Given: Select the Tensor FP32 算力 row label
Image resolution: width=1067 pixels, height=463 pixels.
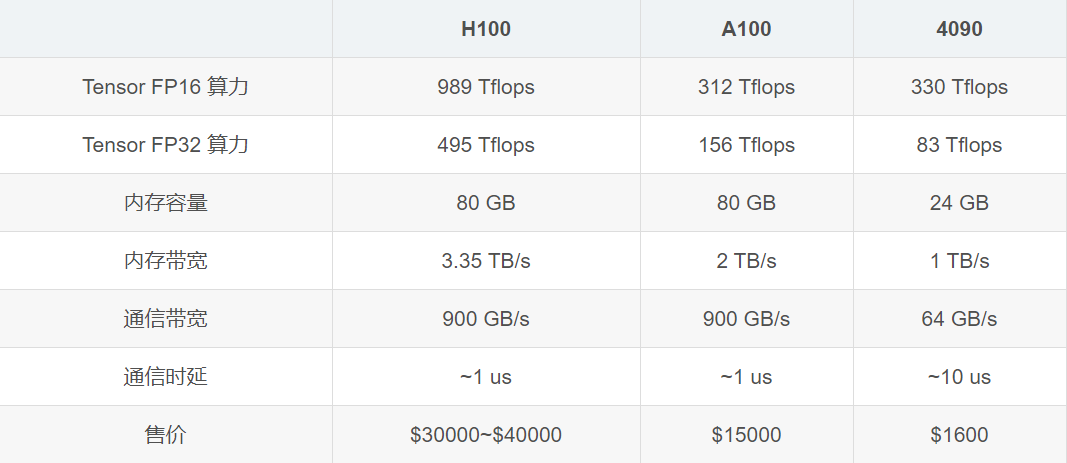Looking at the screenshot, I should pyautogui.click(x=166, y=145).
